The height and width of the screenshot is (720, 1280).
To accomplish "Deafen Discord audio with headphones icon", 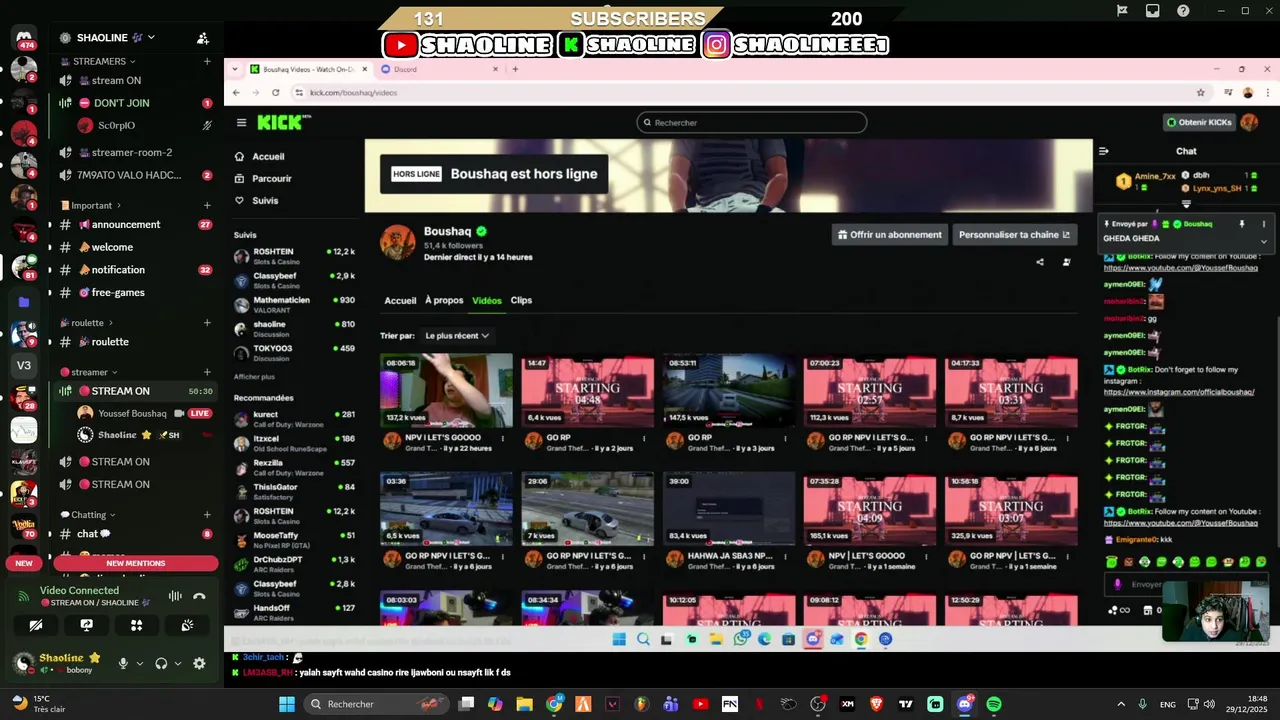I will (161, 663).
